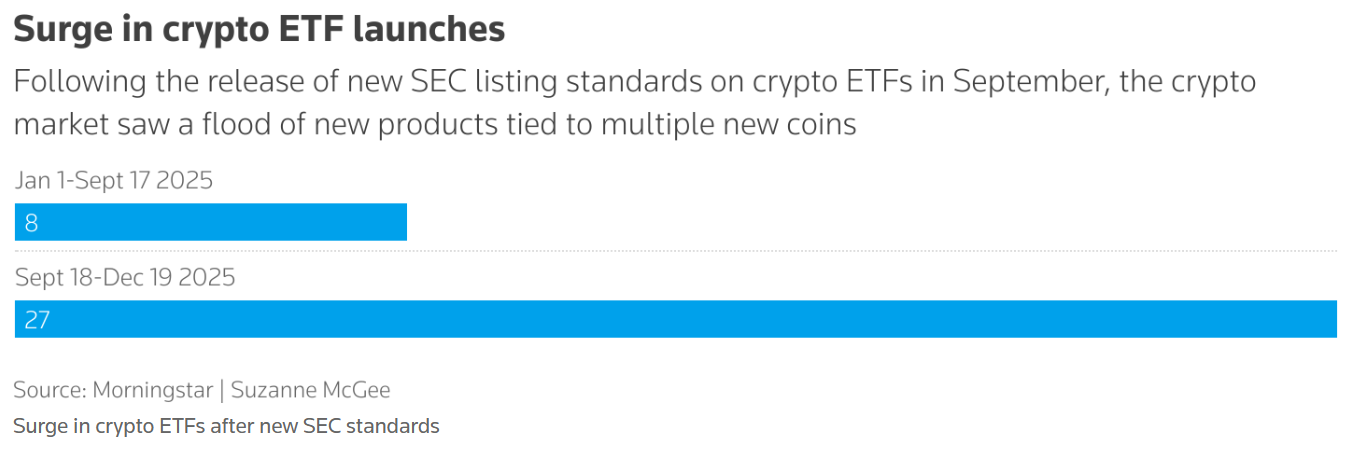1358x453 pixels.
Task: Click the "Jan 1-Sept 17 2025" label
Action: click(114, 181)
